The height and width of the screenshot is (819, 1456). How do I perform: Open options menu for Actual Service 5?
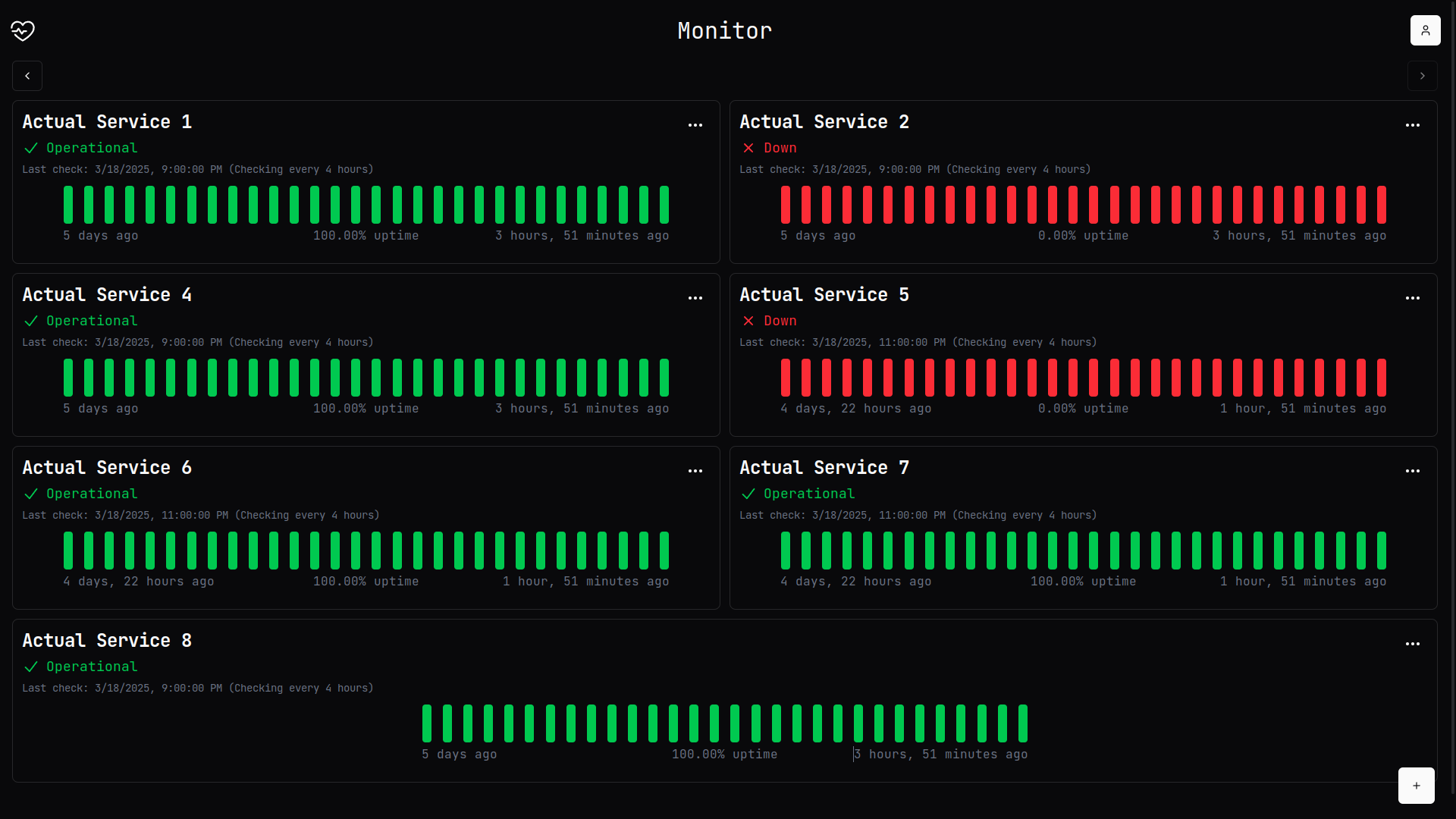point(1412,298)
